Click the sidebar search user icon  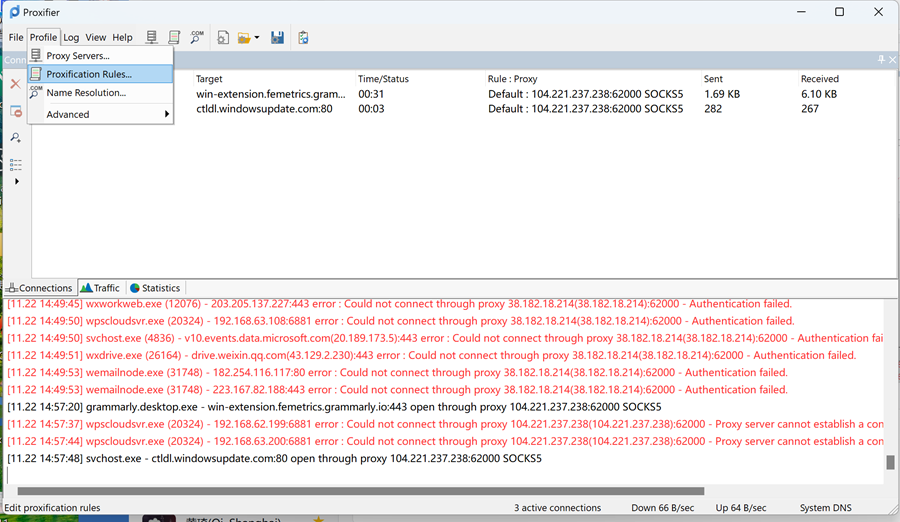(x=15, y=138)
